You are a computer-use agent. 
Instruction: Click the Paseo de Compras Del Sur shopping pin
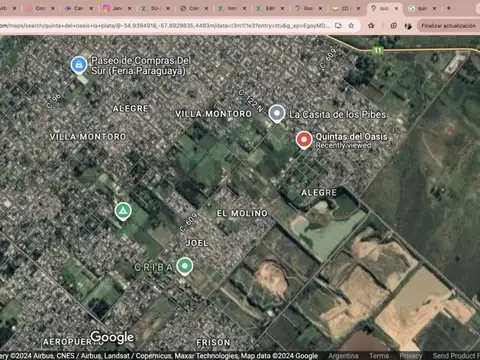pos(79,65)
